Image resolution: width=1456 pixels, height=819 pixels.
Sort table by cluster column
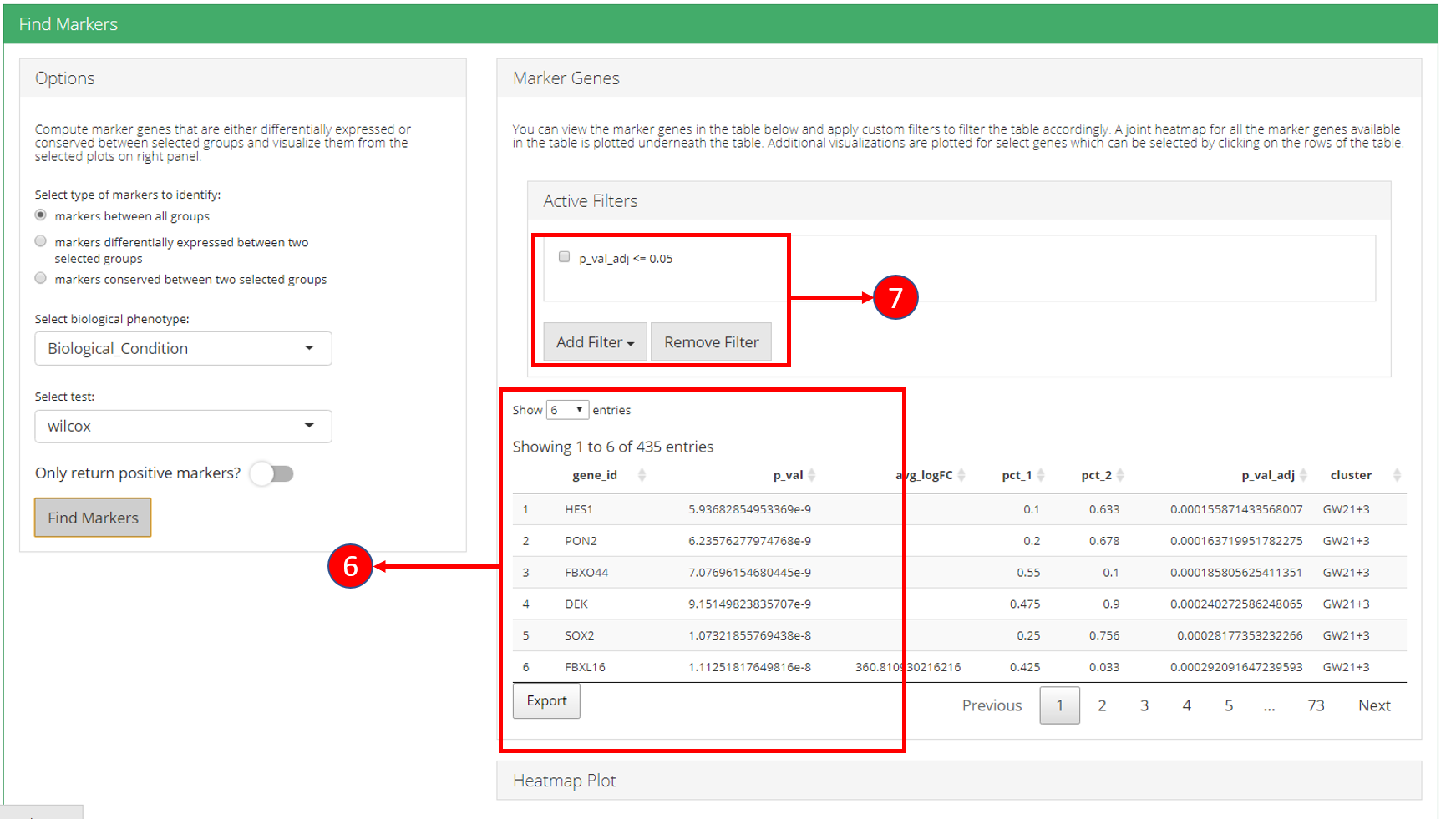(1397, 475)
